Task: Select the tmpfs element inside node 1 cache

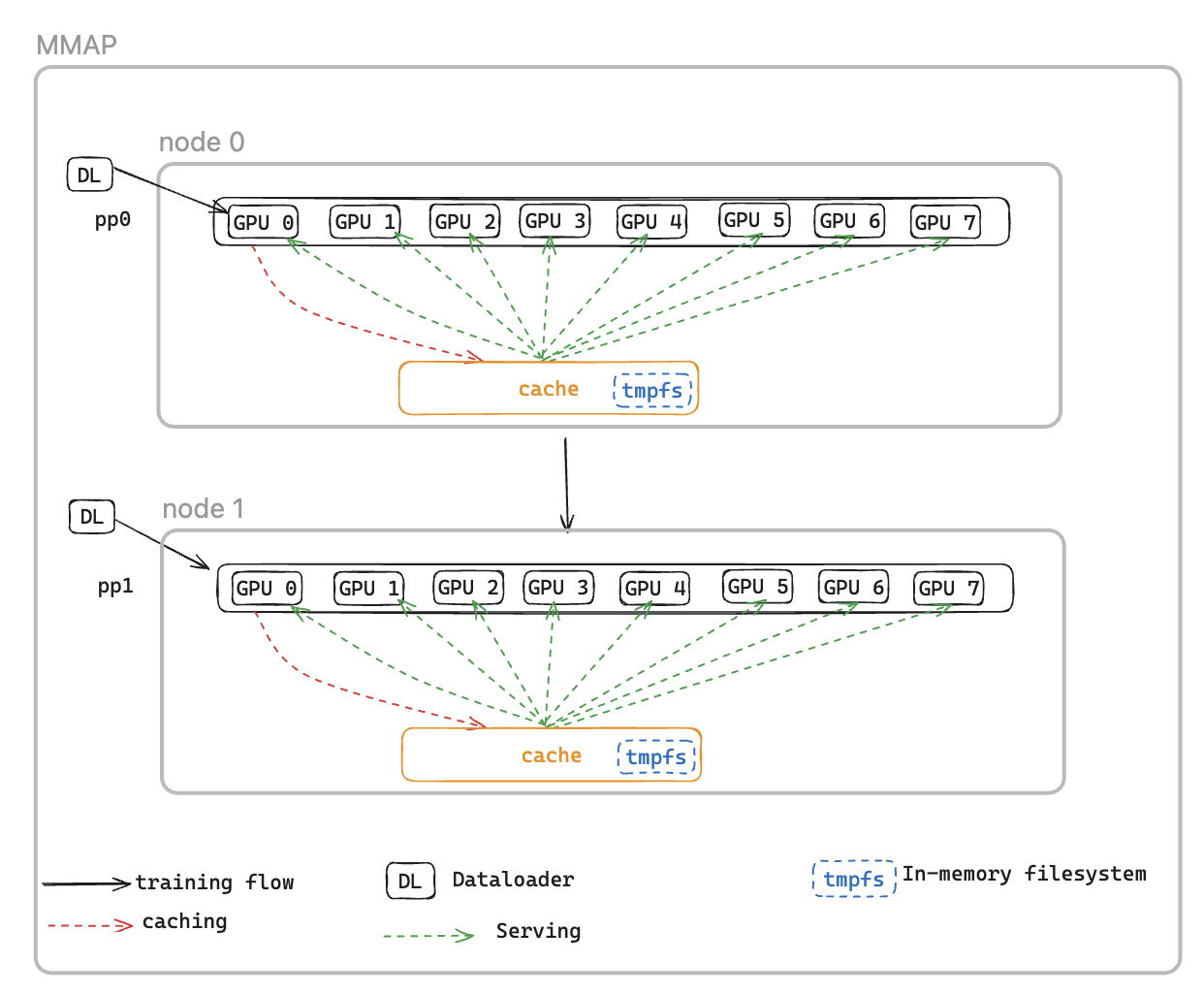Action: tap(657, 755)
